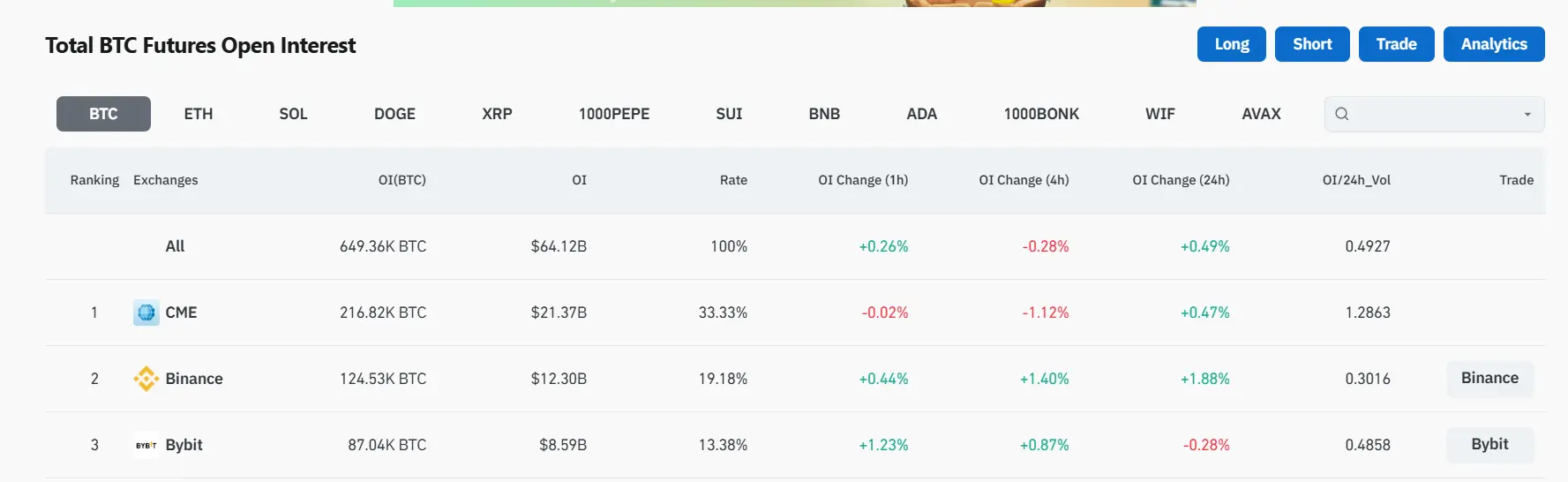Viewport: 1568px width, 482px height.
Task: Click the CME exchange globe icon
Action: coord(146,313)
